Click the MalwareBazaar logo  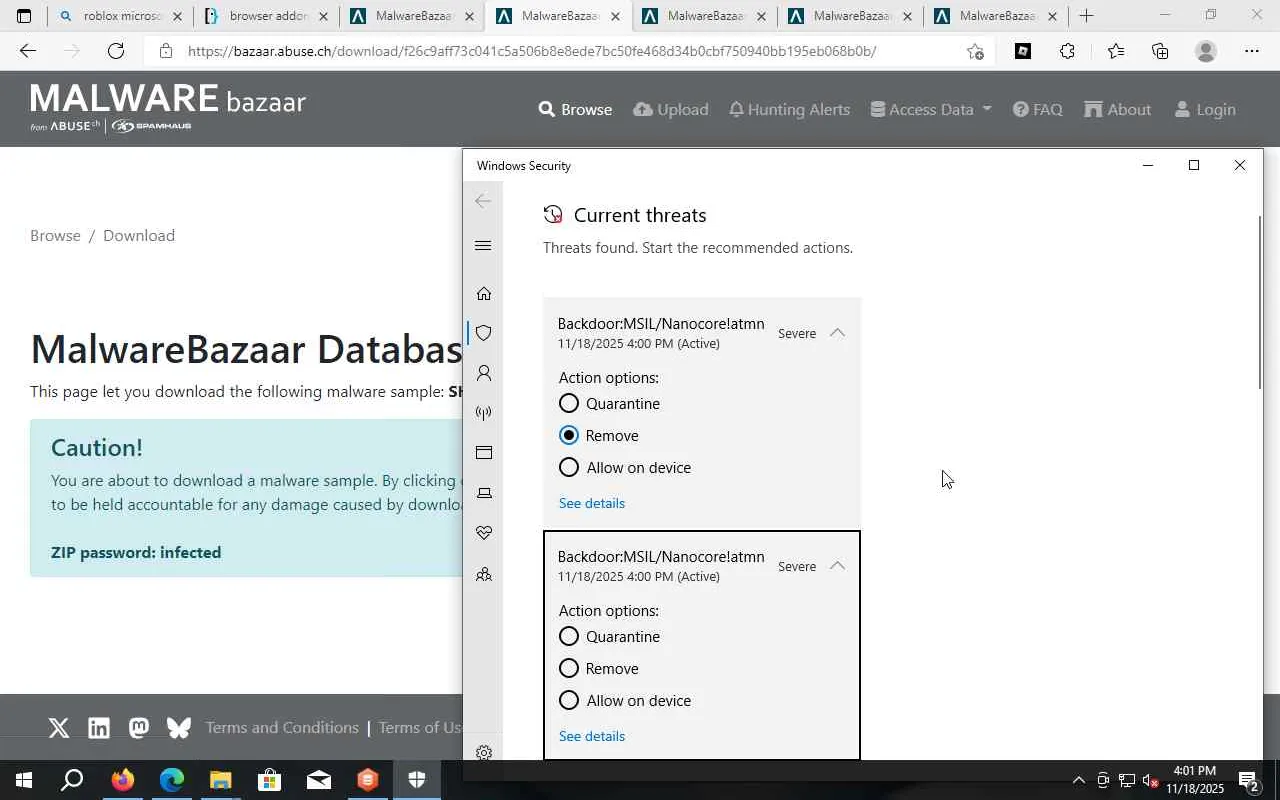point(168,108)
